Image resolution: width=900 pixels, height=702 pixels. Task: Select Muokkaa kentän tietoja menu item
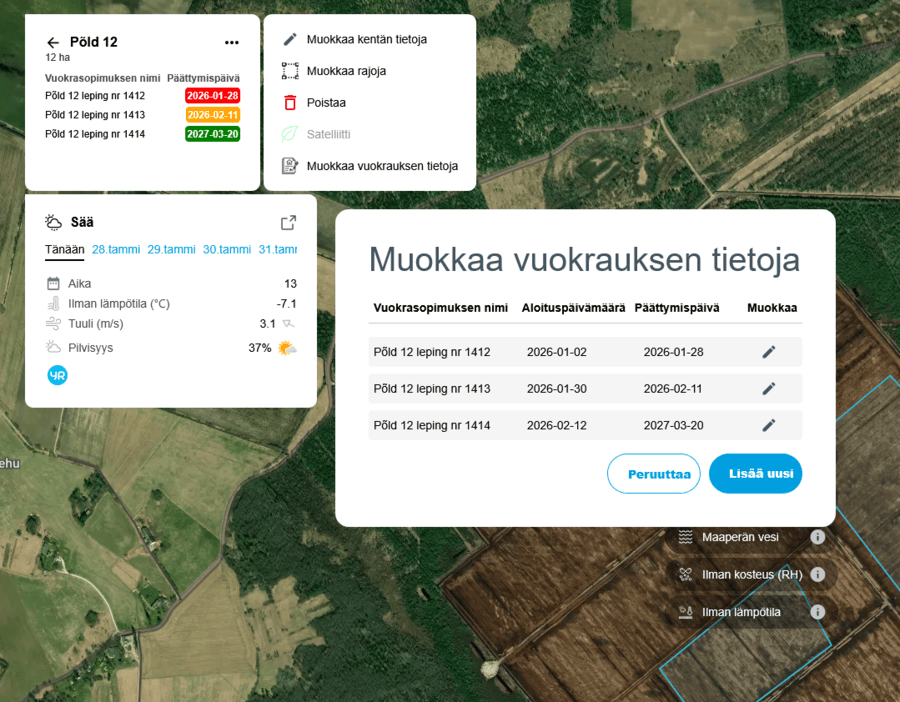[366, 40]
